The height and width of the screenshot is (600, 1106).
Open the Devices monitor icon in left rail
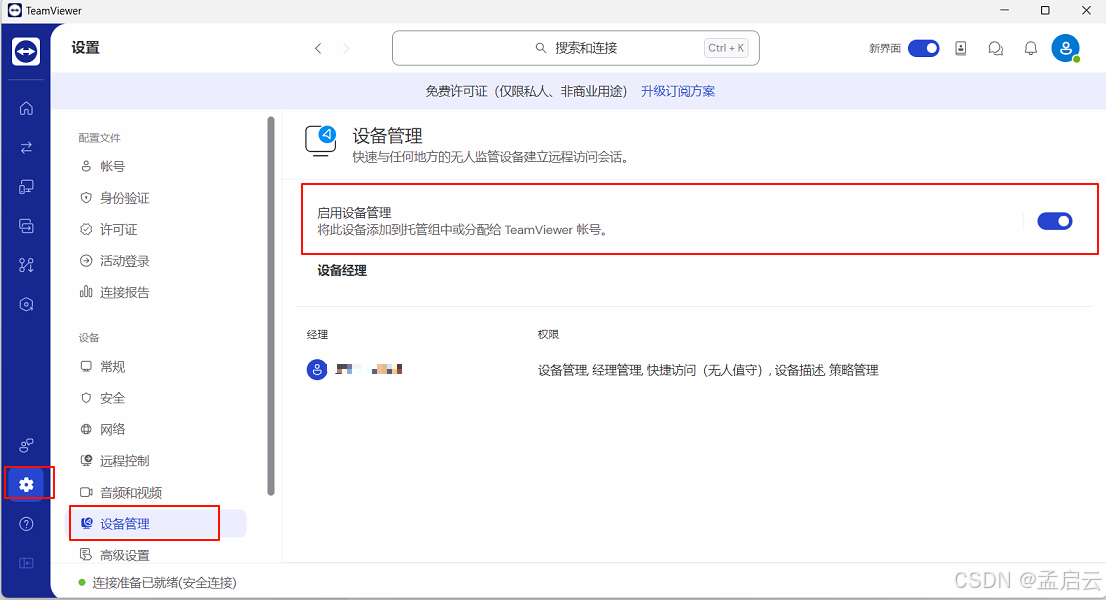26,187
